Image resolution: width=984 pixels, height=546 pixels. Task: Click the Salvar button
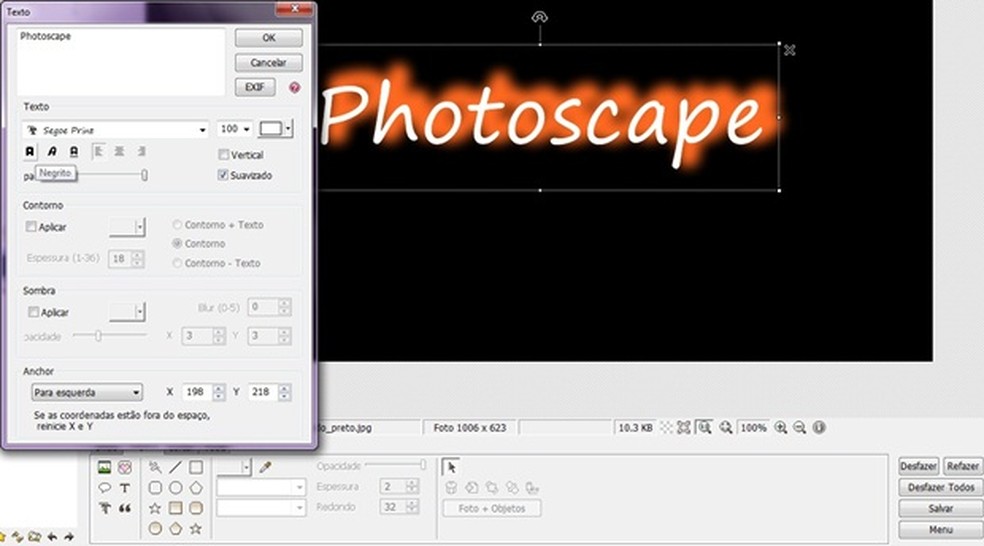[x=941, y=508]
